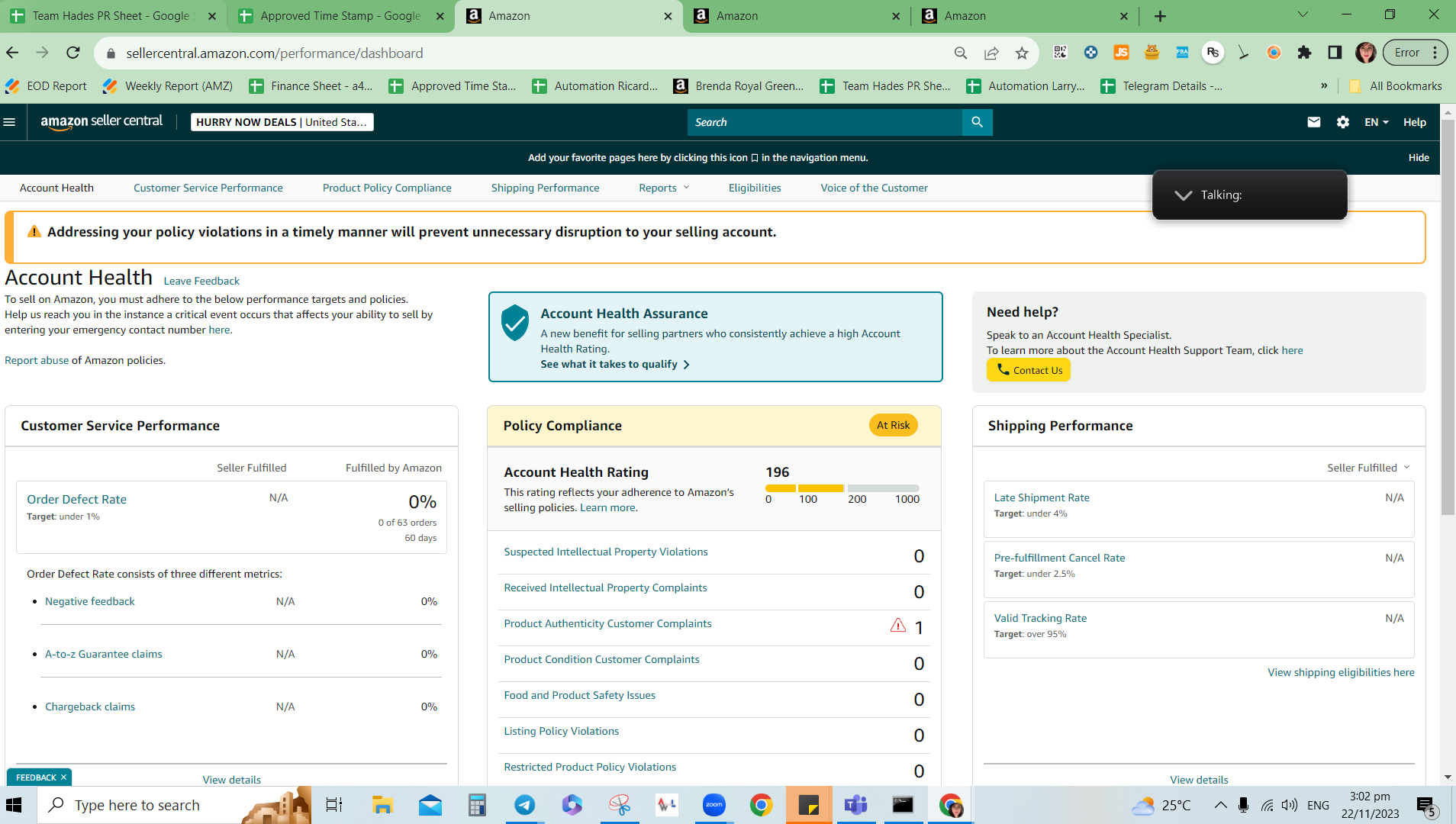Reload the page with the browser refresh icon
This screenshot has width=1456, height=824.
(x=73, y=53)
